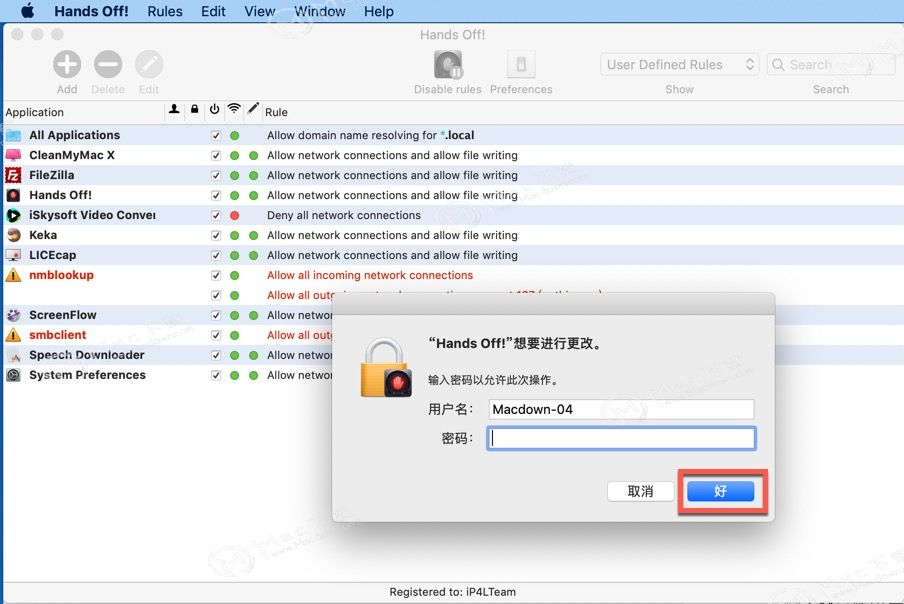Toggle the ScreenFlow rule checkbox
The image size is (904, 604).
[216, 315]
